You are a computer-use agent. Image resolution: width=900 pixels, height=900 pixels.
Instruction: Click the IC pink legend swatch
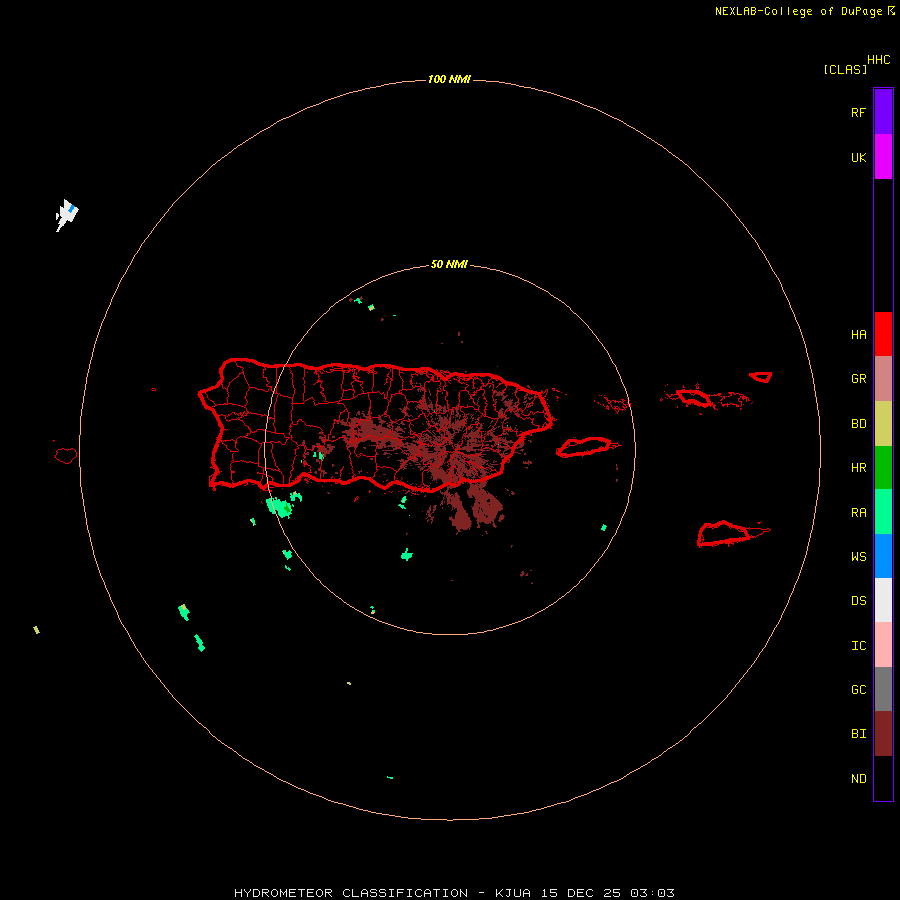tap(883, 645)
